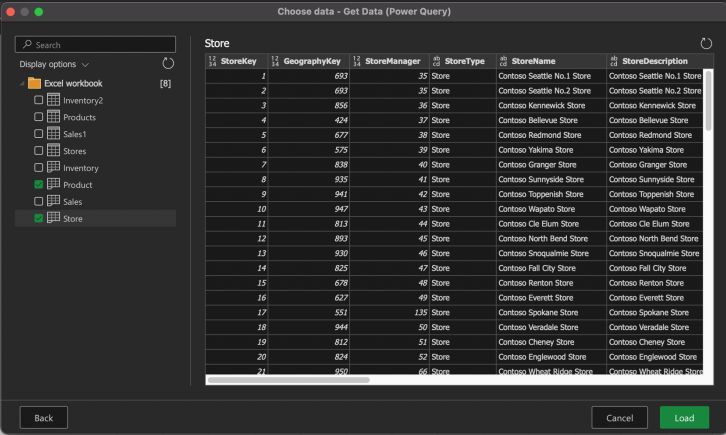
Task: Click the search magnifier icon
Action: click(27, 44)
